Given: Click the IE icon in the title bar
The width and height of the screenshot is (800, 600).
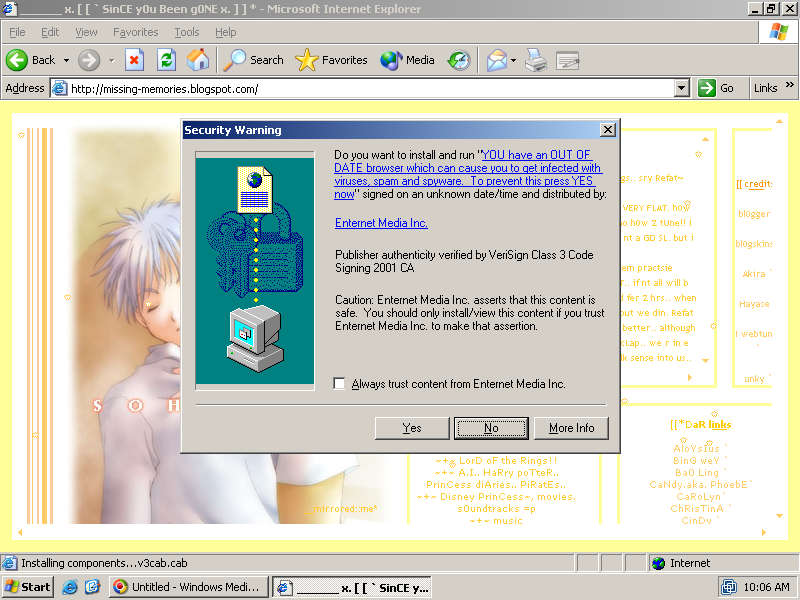Looking at the screenshot, I should click(x=9, y=9).
